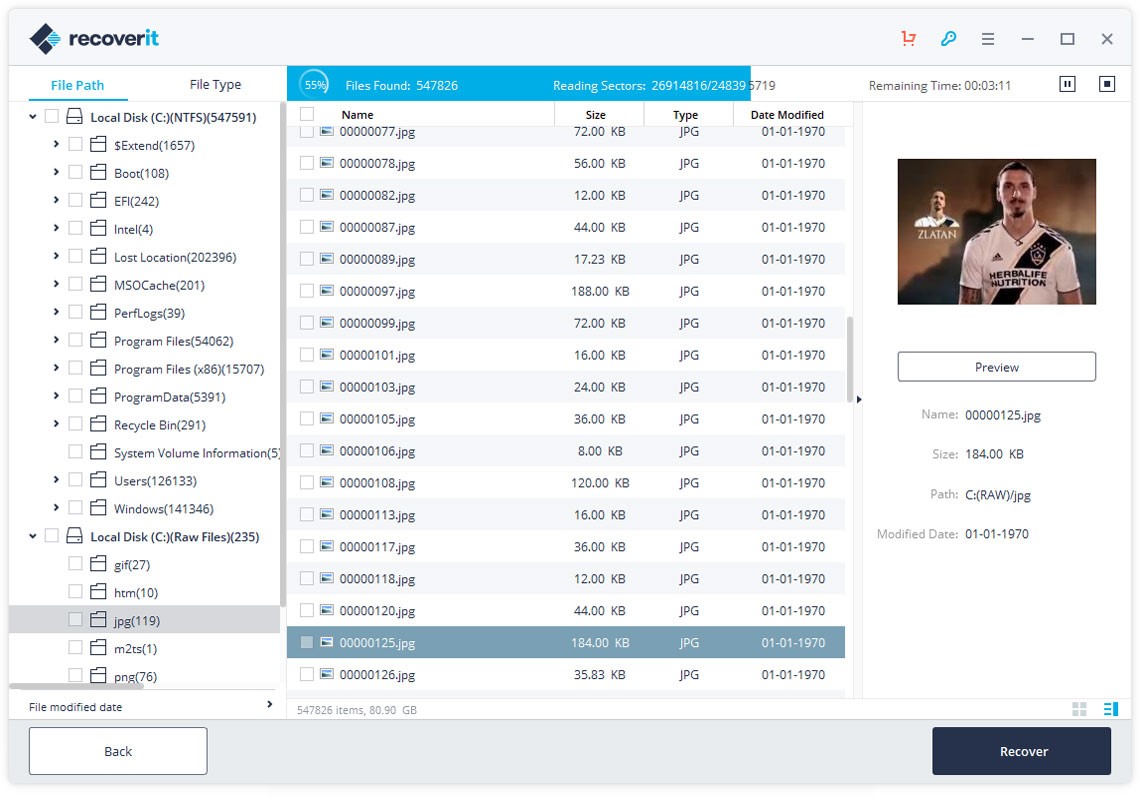Click the Preview button
The height and width of the screenshot is (800, 1140).
click(x=996, y=367)
